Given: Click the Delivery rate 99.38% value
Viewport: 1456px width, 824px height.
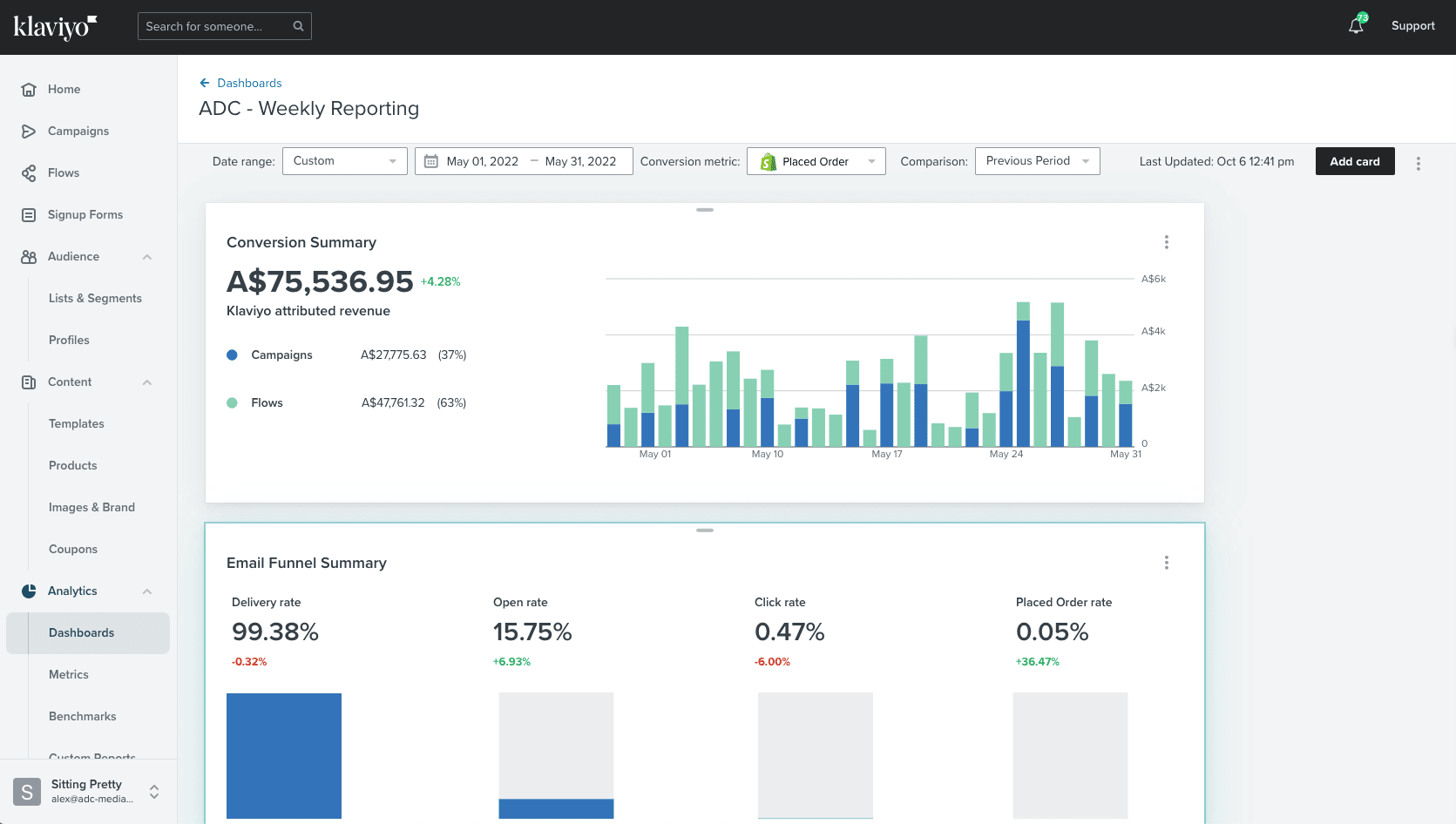Looking at the screenshot, I should [x=275, y=632].
